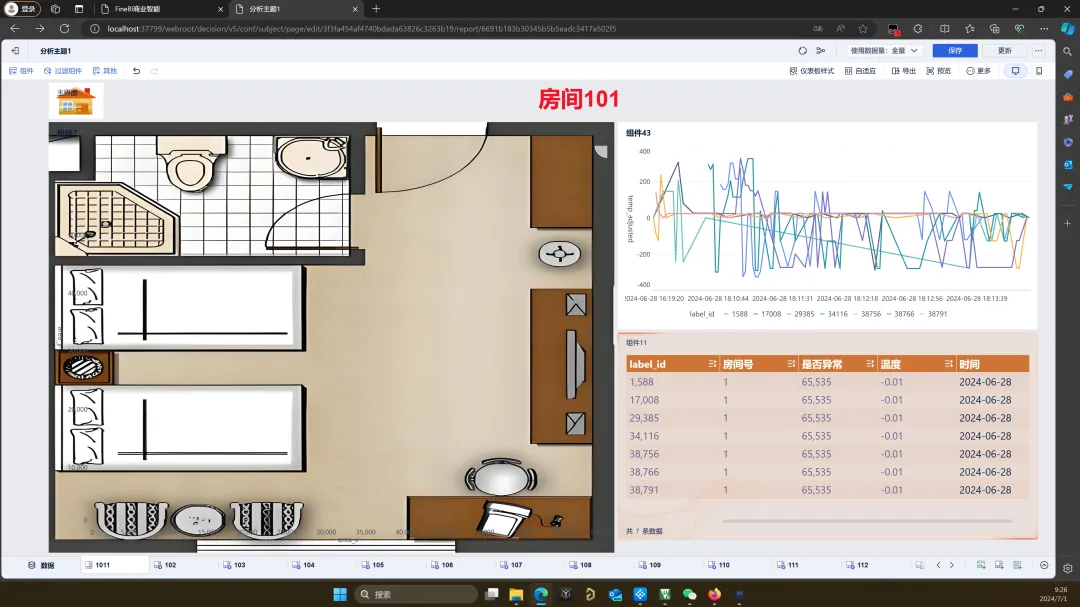Image resolution: width=1080 pixels, height=607 pixels.
Task: Open the 预览 preview mode
Action: (x=938, y=71)
